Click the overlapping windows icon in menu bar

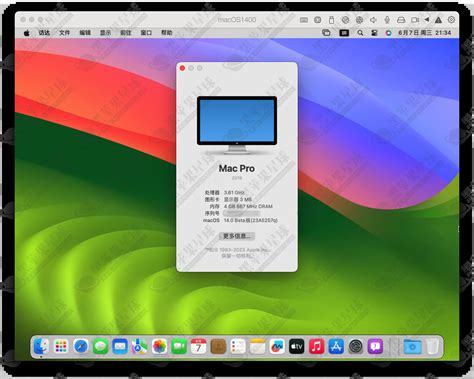click(326, 33)
